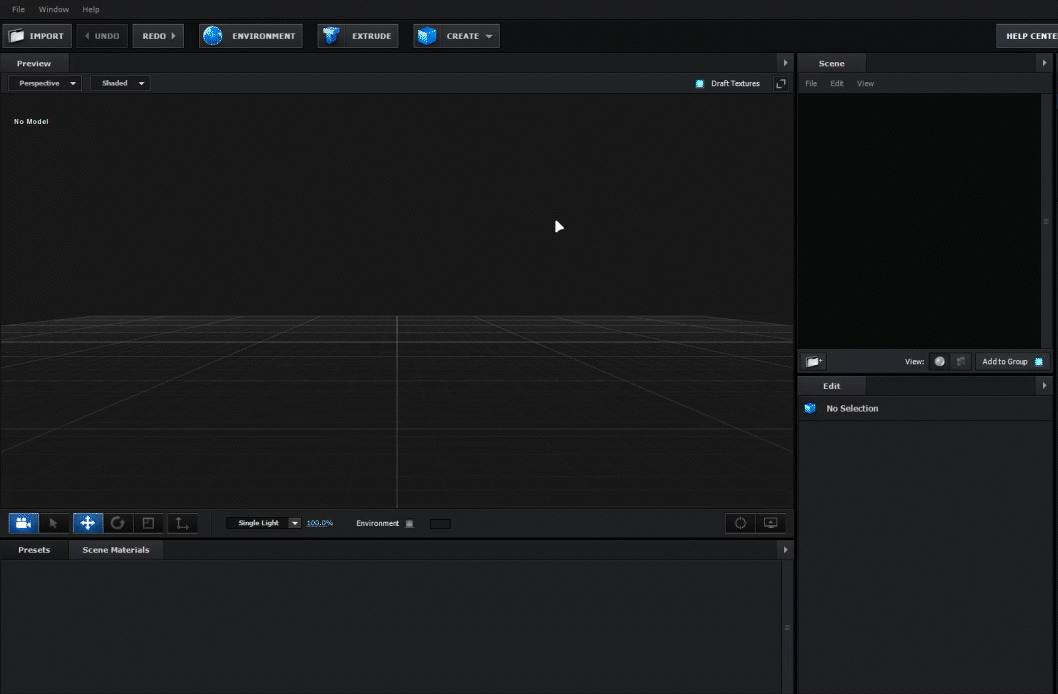Image resolution: width=1058 pixels, height=694 pixels.
Task: Select the Edit panel tab
Action: pyautogui.click(x=831, y=386)
